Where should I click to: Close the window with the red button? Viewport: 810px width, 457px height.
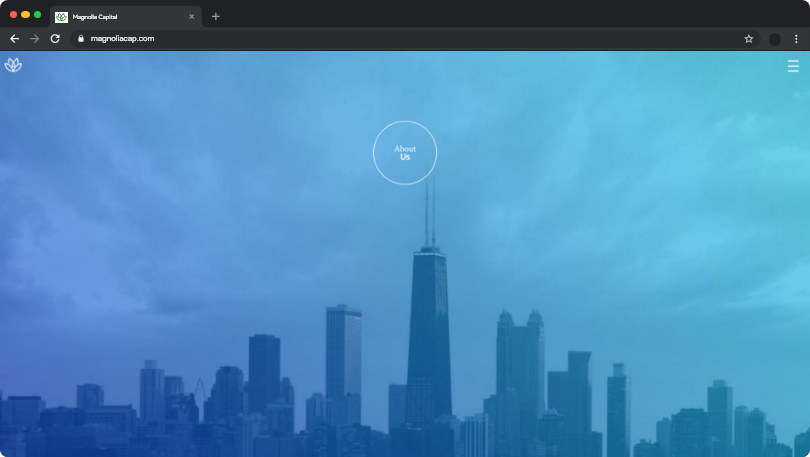(x=13, y=14)
